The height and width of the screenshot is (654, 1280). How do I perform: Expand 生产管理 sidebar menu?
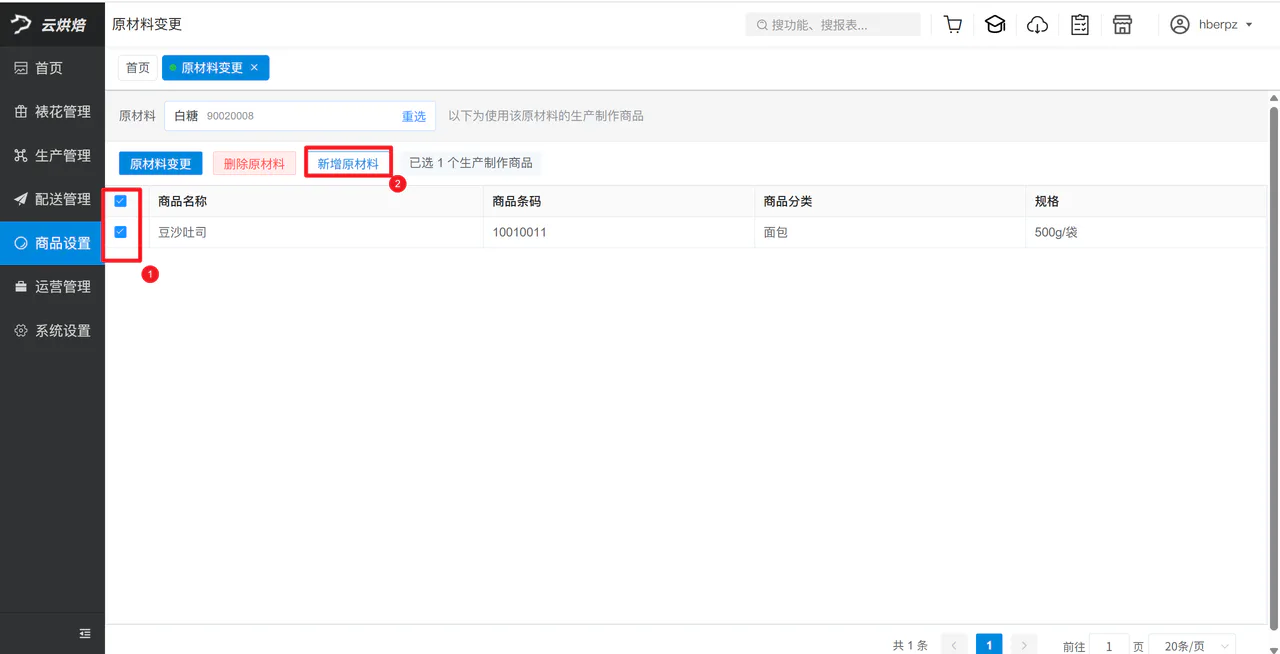point(52,156)
